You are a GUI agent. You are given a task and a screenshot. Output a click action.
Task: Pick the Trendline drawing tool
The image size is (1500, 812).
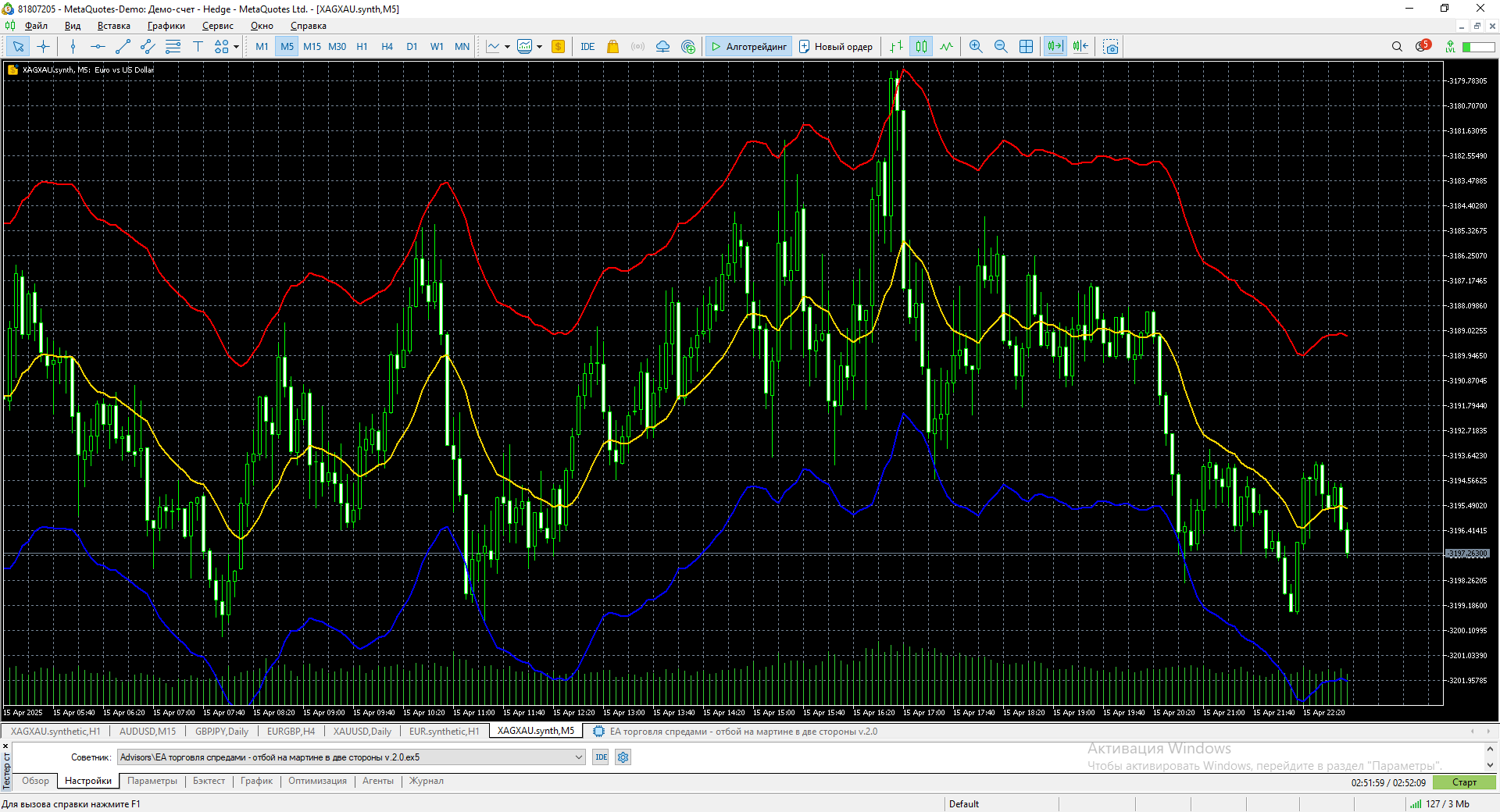tap(123, 47)
